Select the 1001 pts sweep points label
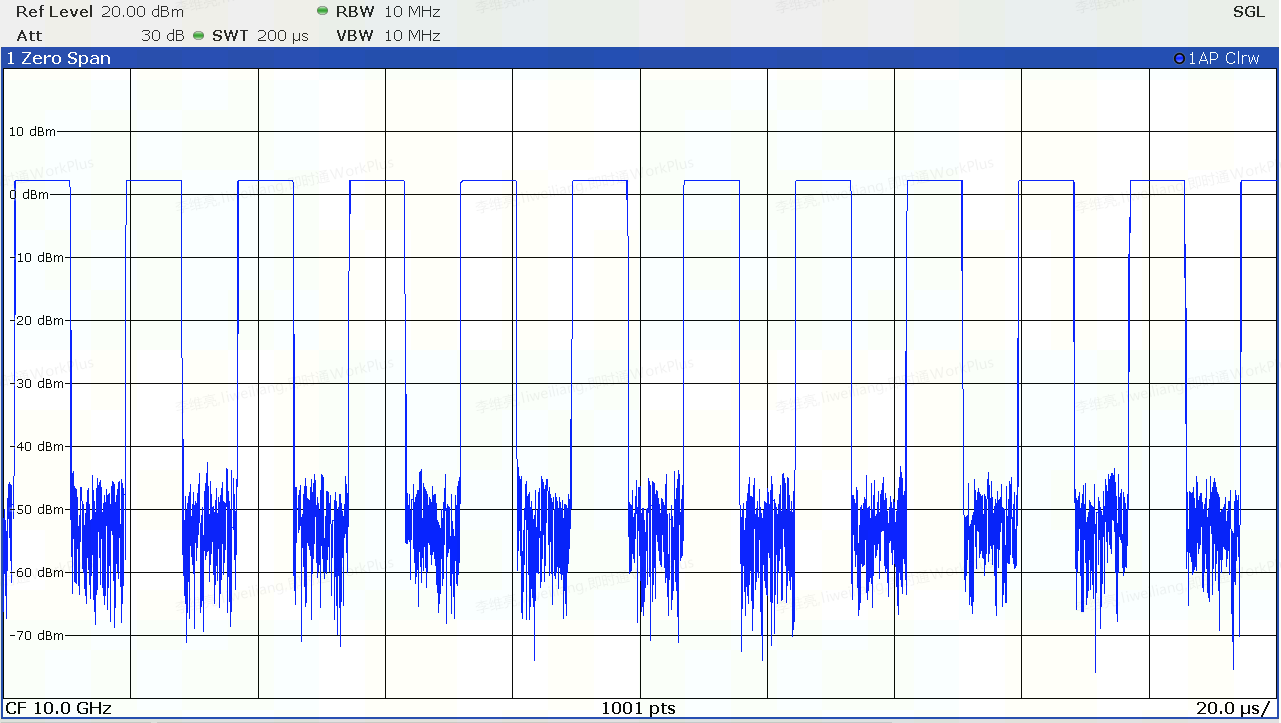1281x723 pixels. pos(638,709)
